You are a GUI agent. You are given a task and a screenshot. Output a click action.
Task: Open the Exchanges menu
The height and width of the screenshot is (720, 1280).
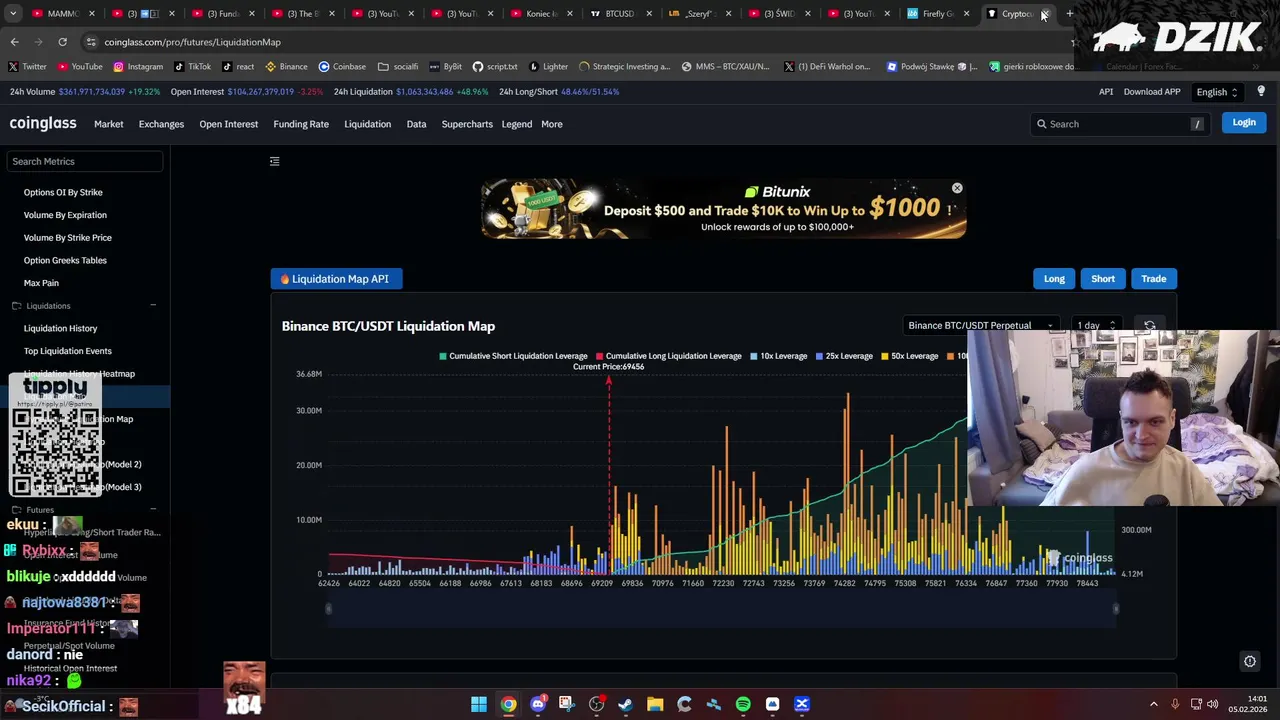coord(161,124)
